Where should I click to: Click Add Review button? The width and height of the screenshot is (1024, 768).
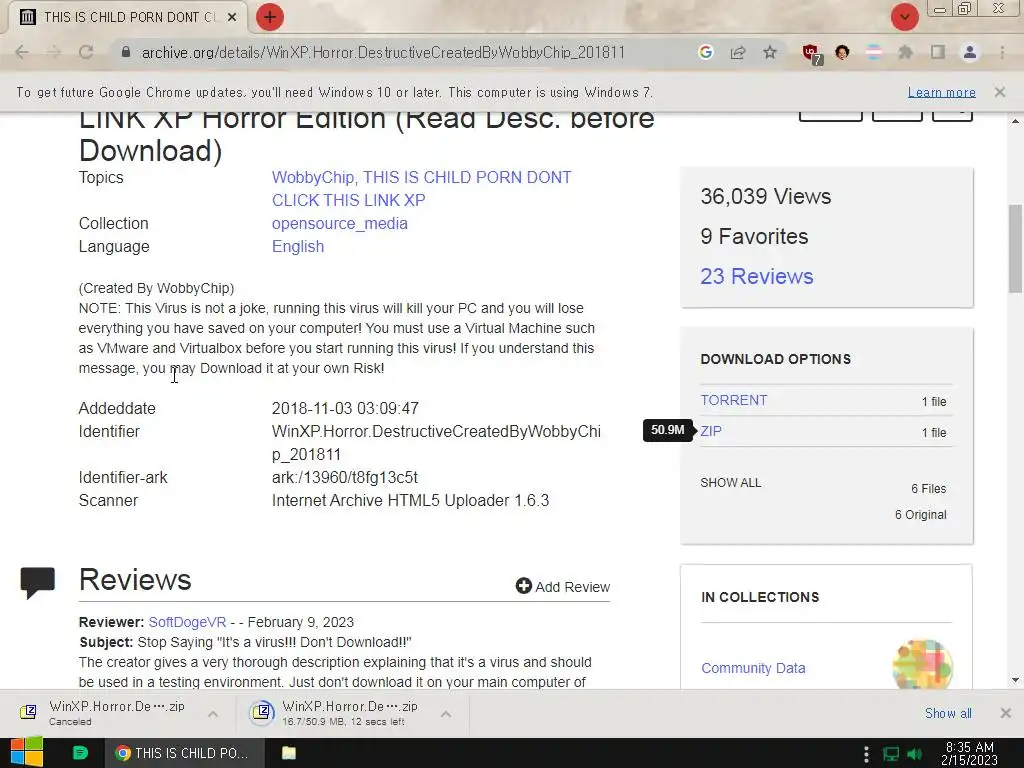[563, 586]
